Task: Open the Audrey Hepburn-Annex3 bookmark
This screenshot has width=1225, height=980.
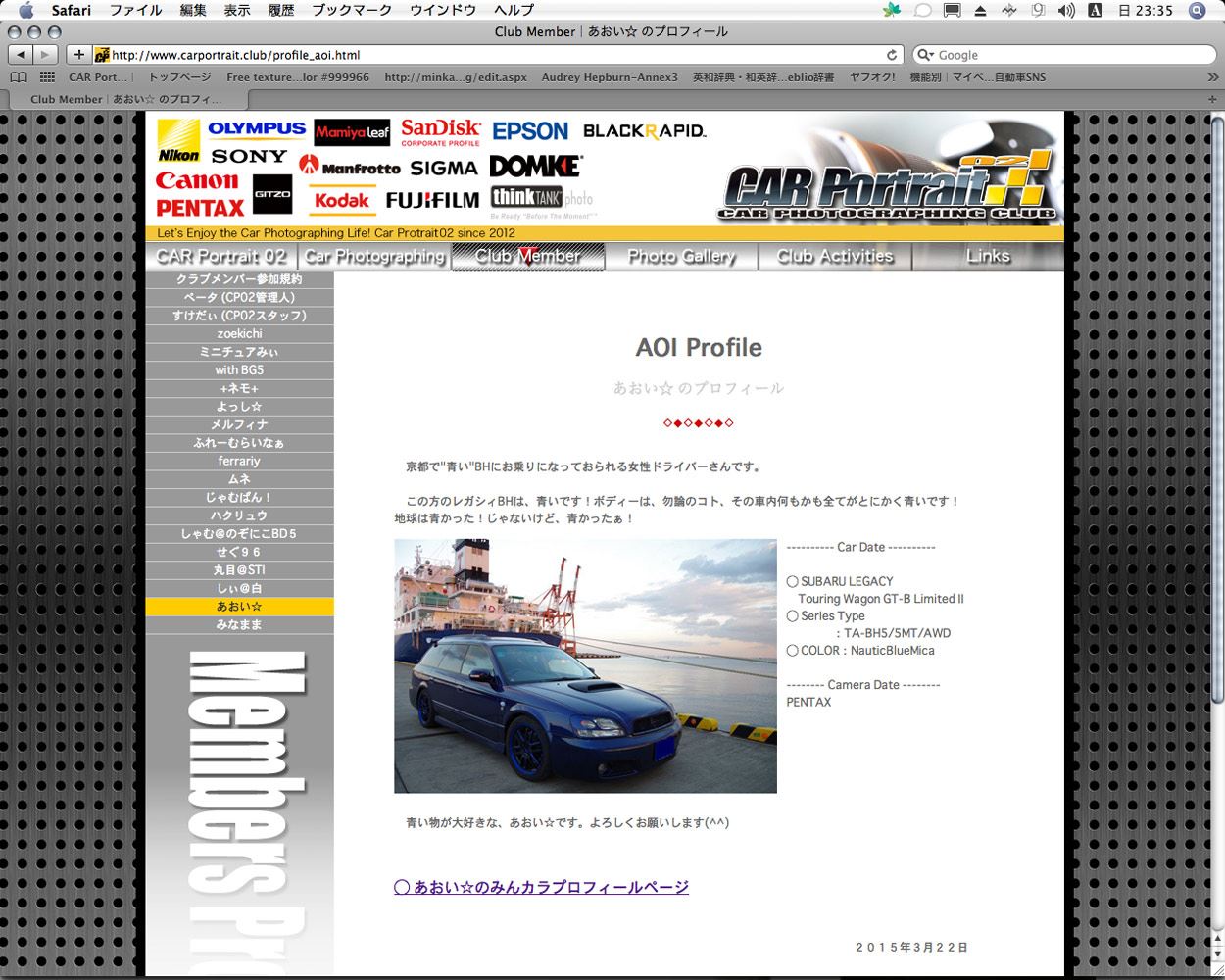Action: pos(610,77)
